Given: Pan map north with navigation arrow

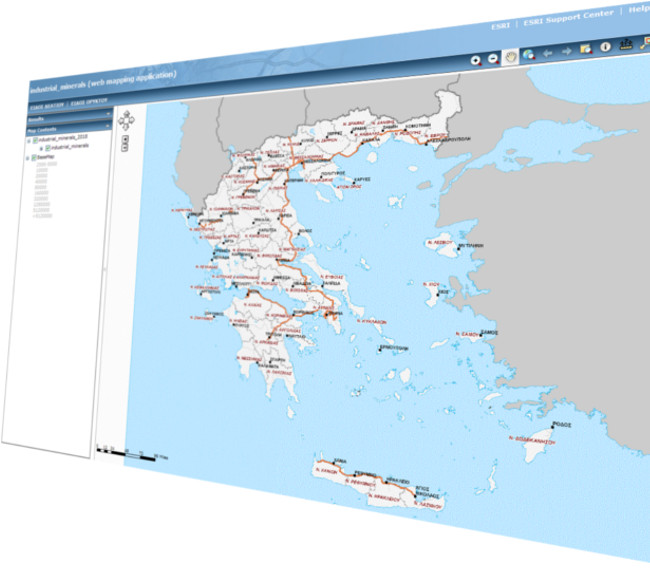Looking at the screenshot, I should click(x=127, y=114).
